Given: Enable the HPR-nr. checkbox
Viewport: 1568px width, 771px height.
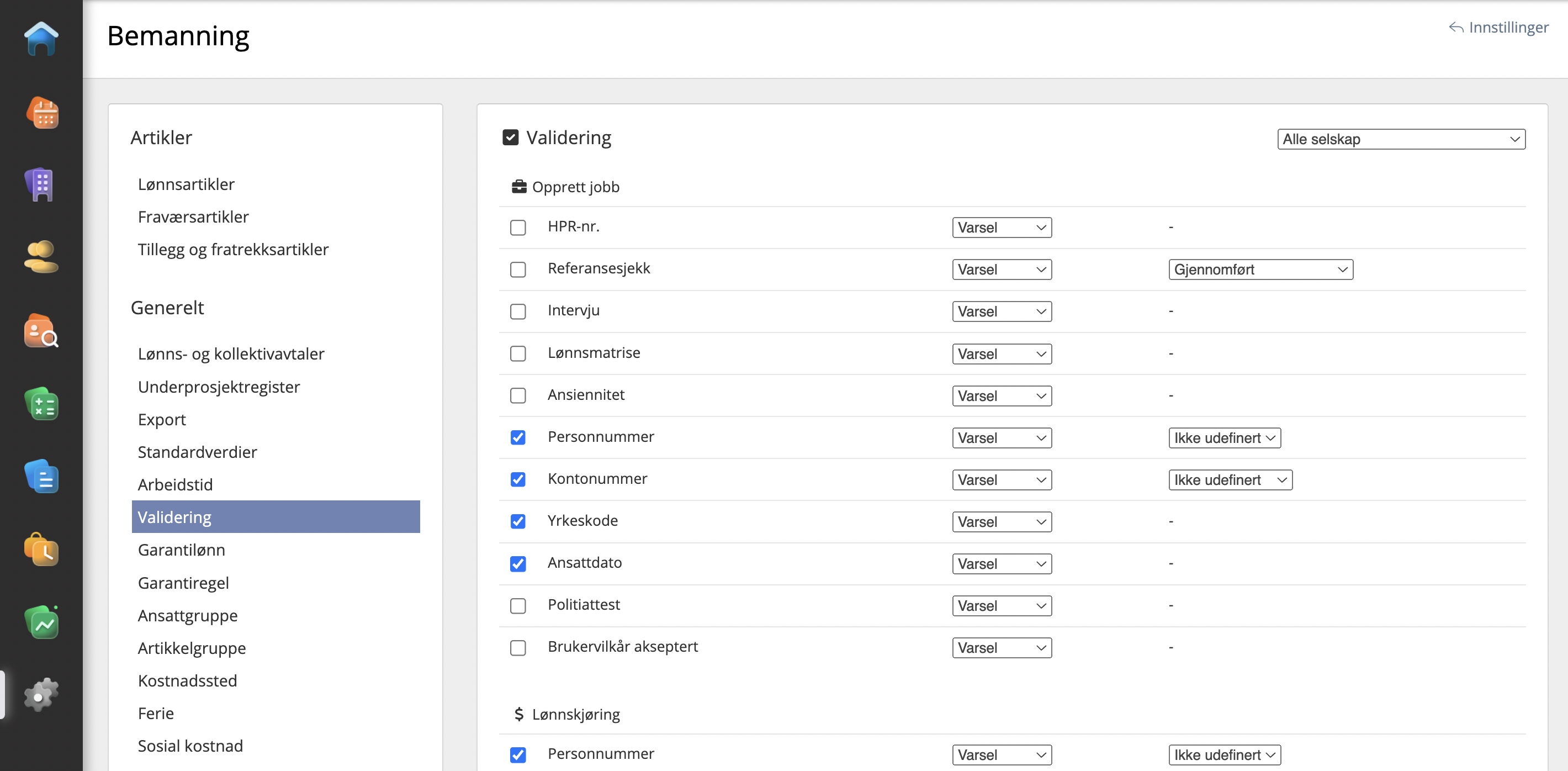Looking at the screenshot, I should point(517,228).
